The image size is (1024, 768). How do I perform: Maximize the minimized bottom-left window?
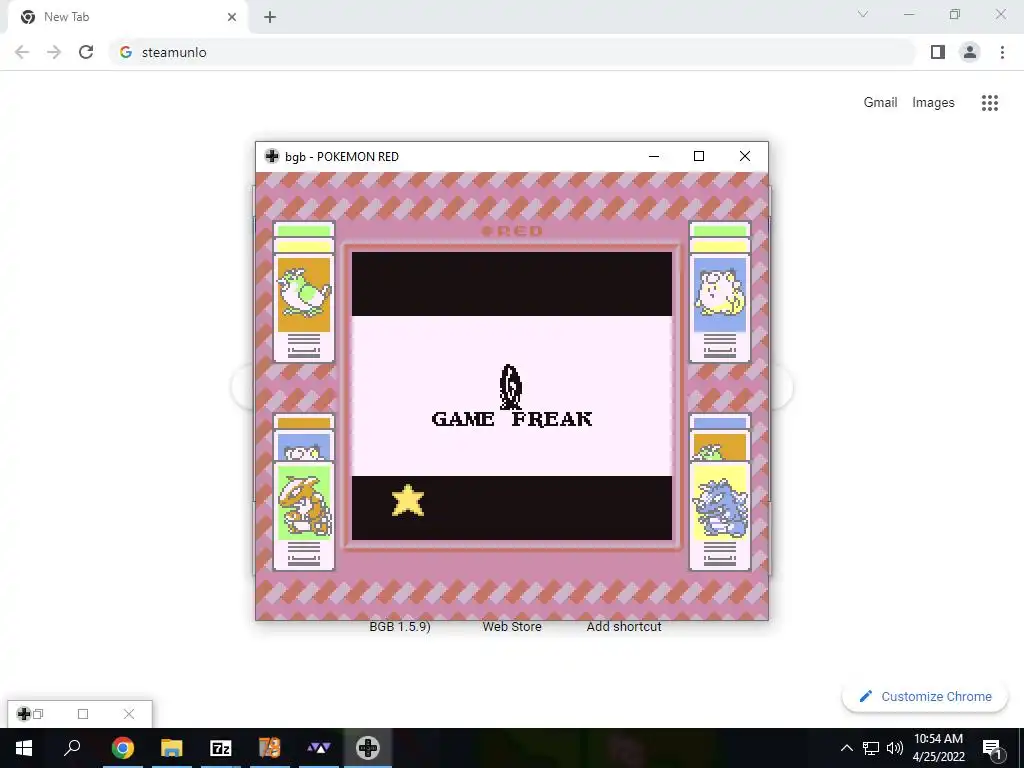(x=83, y=714)
